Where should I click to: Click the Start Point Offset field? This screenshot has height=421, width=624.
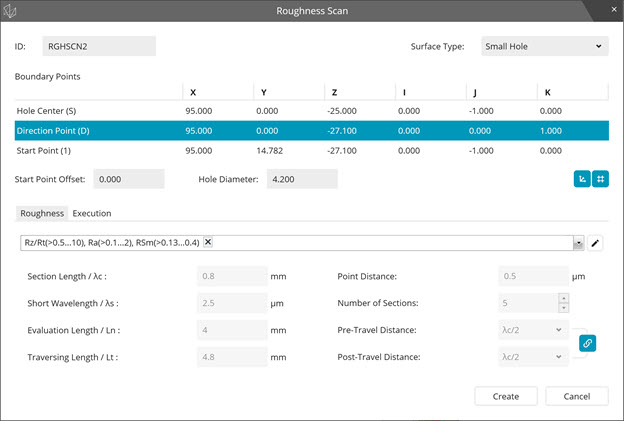point(128,179)
